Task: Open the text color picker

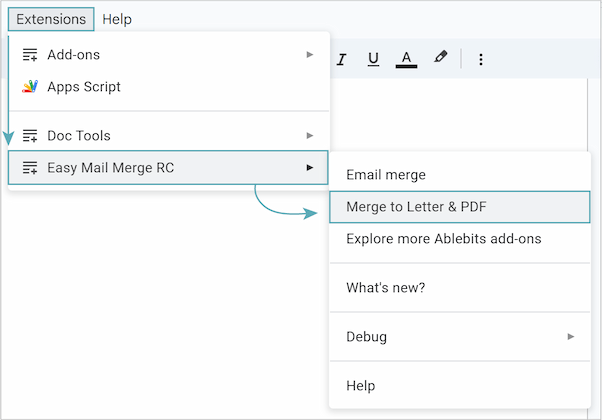Action: (406, 59)
